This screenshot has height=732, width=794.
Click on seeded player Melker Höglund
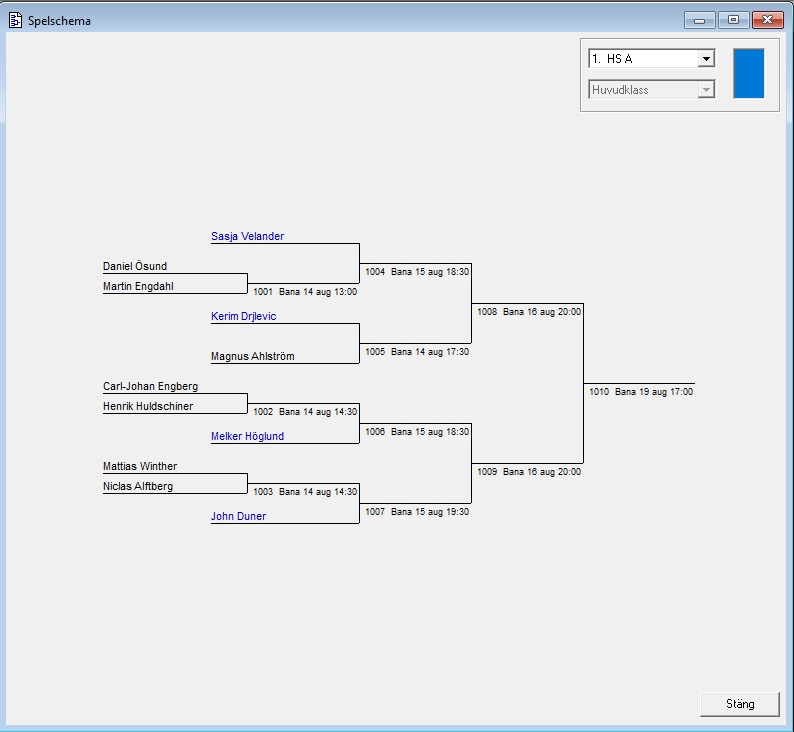pos(247,437)
